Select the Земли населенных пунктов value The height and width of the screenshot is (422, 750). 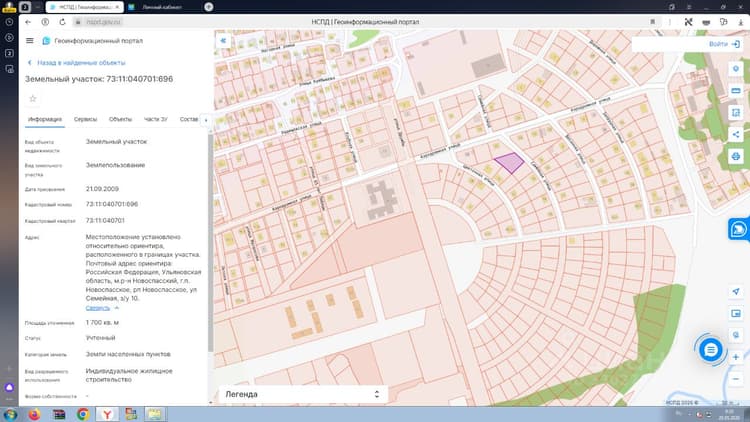128,354
